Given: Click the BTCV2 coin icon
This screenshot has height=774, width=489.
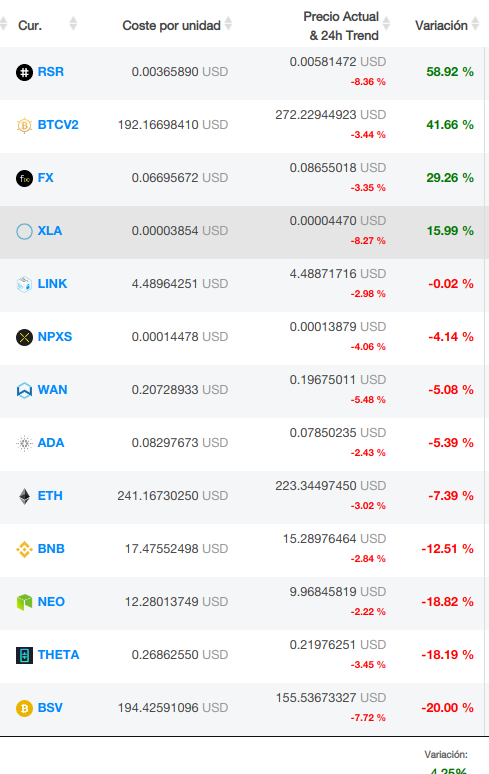Looking at the screenshot, I should tap(24, 125).
